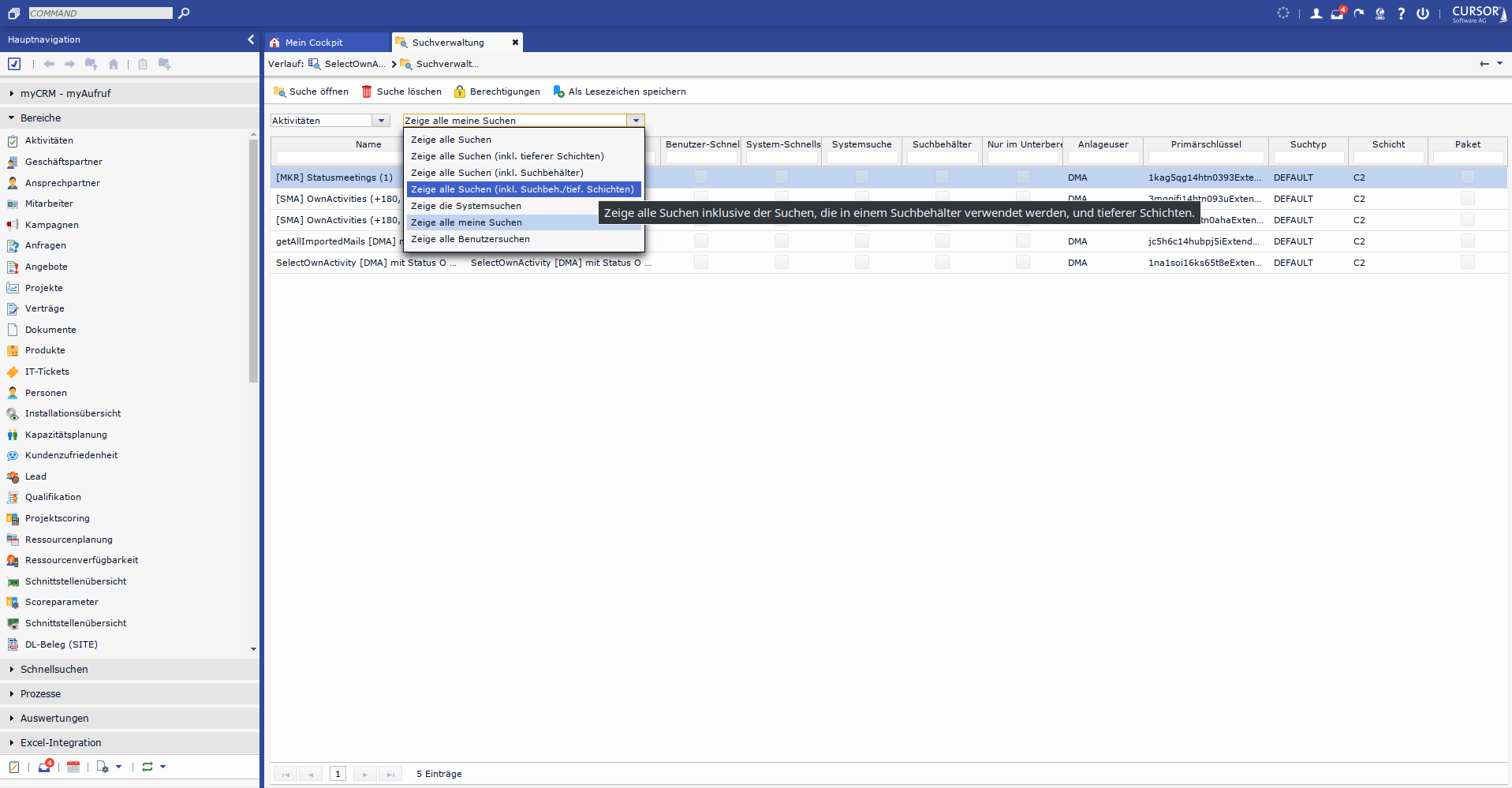Click Berechtigungen in the toolbar
Image resolution: width=1512 pixels, height=788 pixels.
pyautogui.click(x=498, y=91)
